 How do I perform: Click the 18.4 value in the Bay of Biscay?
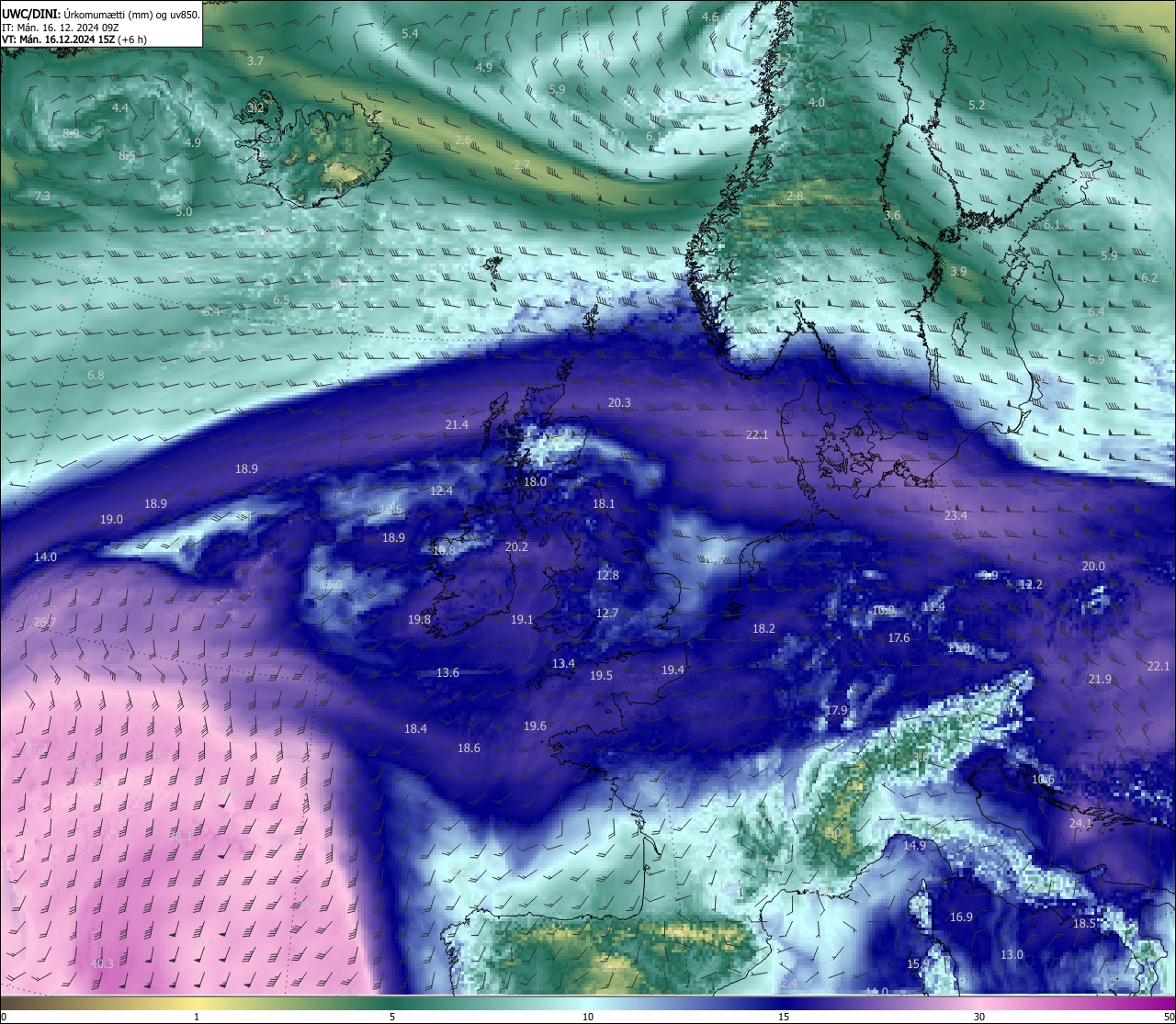(x=415, y=728)
